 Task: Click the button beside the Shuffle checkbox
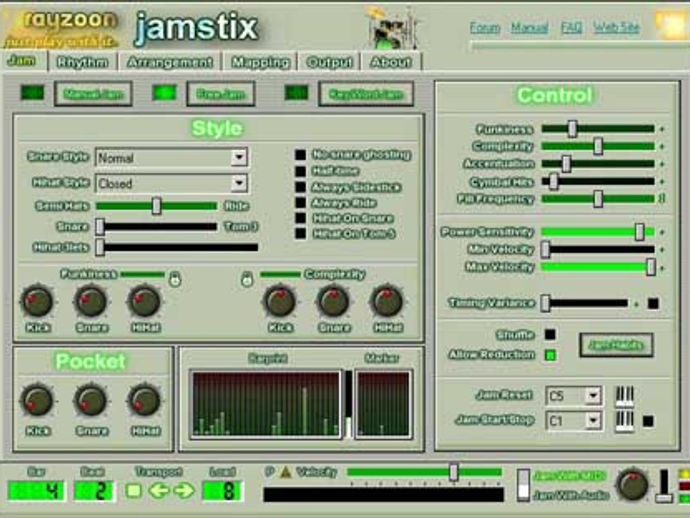click(616, 345)
